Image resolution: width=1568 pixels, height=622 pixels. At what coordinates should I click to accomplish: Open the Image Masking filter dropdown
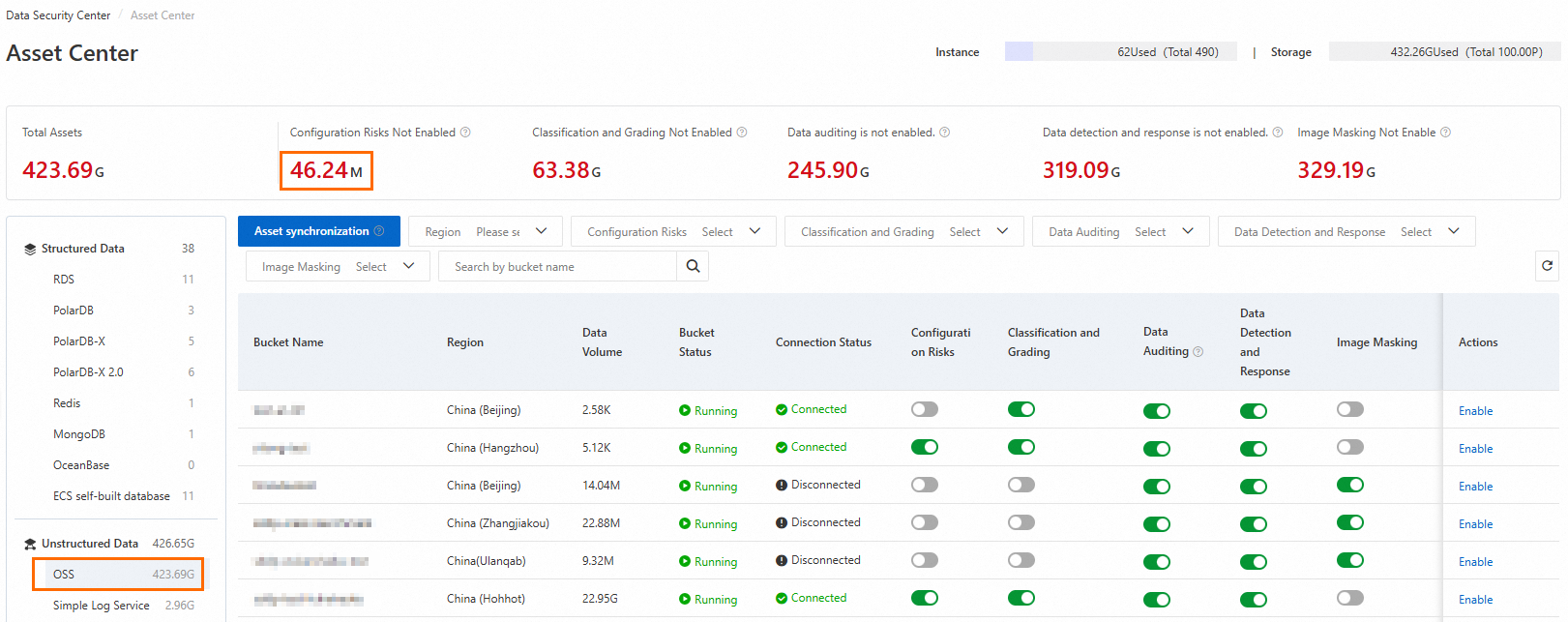(338, 266)
